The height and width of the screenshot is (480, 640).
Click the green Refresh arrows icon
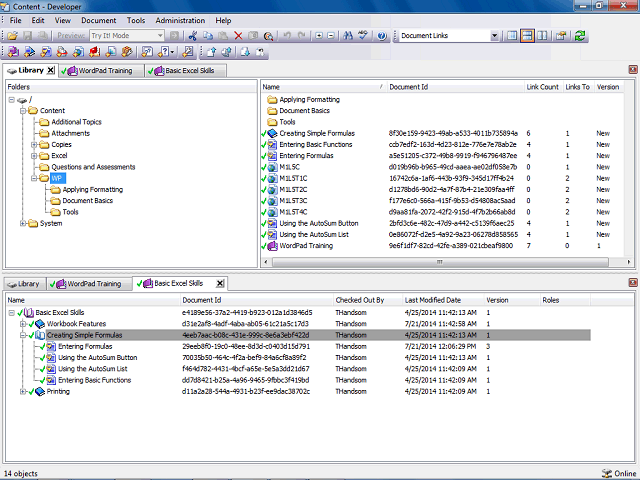pos(580,36)
